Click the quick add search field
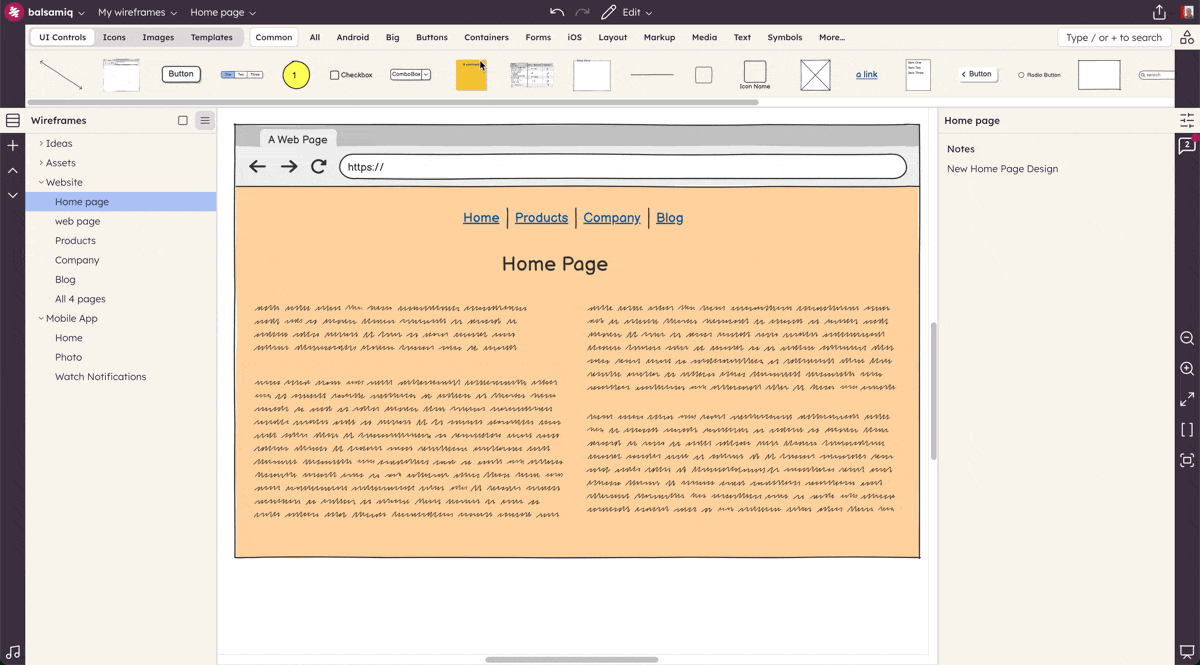Viewport: 1200px width, 665px height. tap(1113, 37)
